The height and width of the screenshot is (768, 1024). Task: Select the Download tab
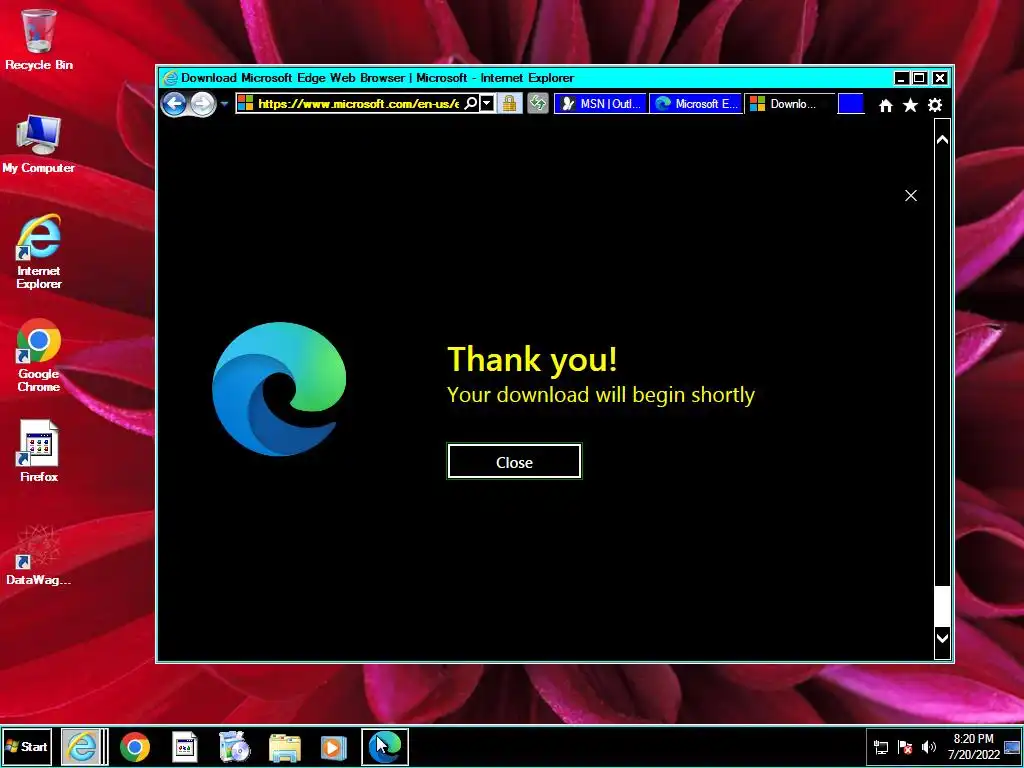[790, 104]
